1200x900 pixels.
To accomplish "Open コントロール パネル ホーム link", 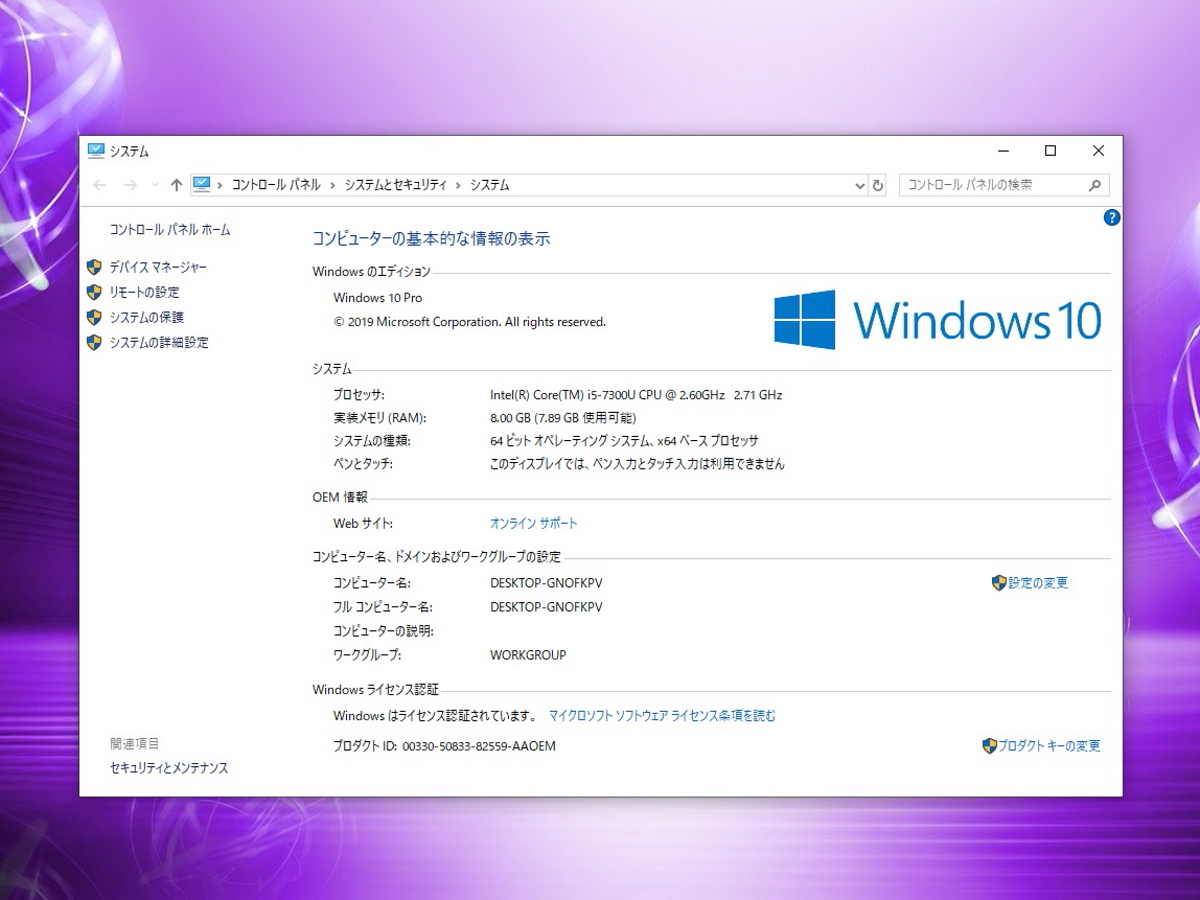I will [170, 229].
